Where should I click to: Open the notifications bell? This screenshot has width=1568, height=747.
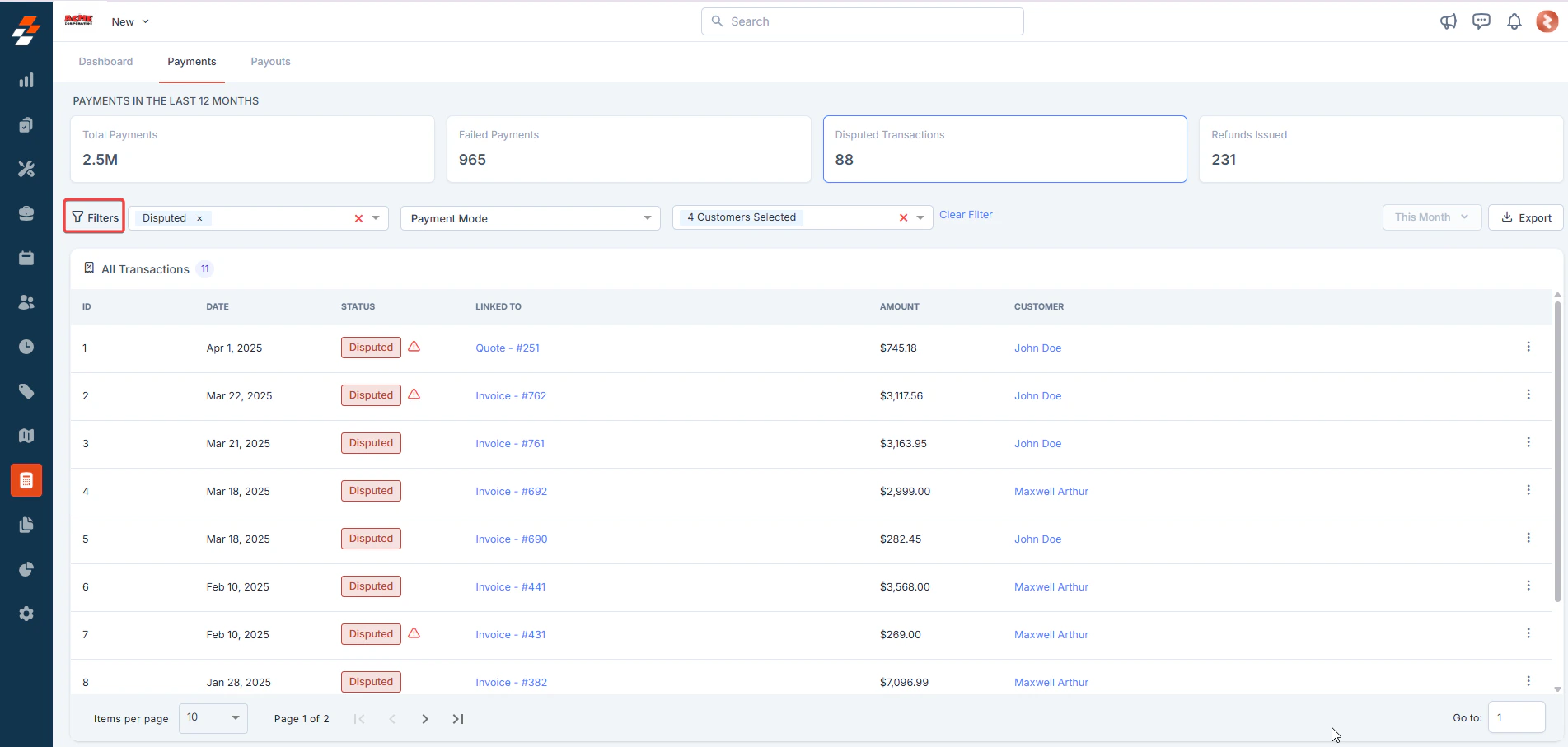(1514, 21)
